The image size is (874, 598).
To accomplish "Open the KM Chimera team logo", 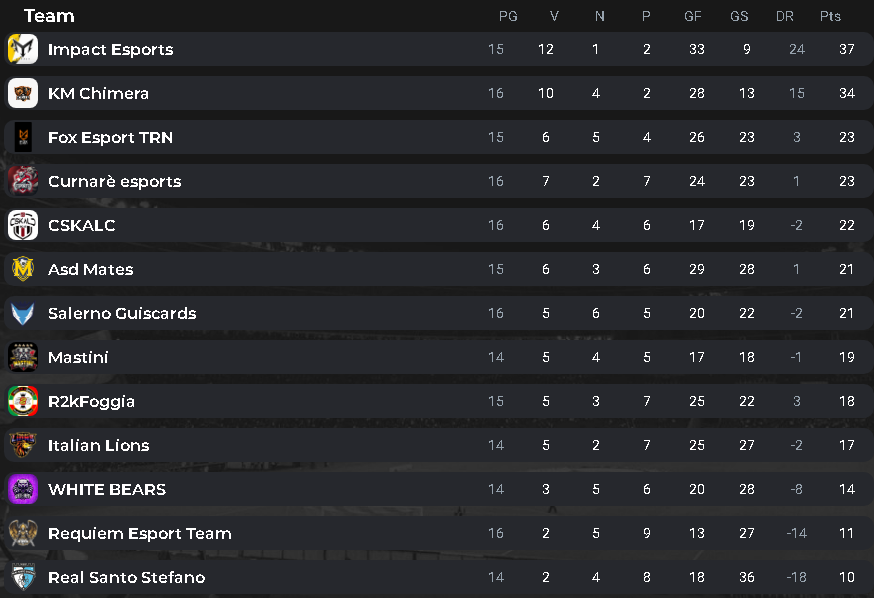I will (x=23, y=93).
